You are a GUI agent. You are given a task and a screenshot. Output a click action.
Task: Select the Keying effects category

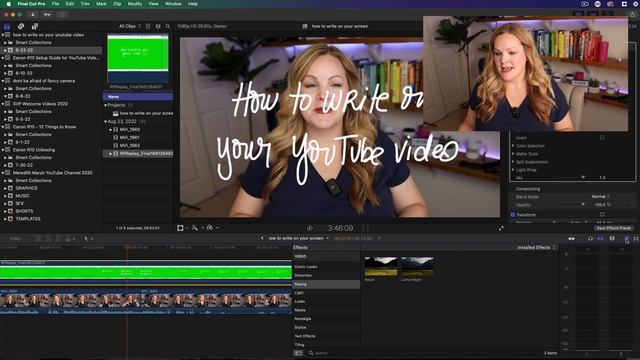tap(326, 284)
